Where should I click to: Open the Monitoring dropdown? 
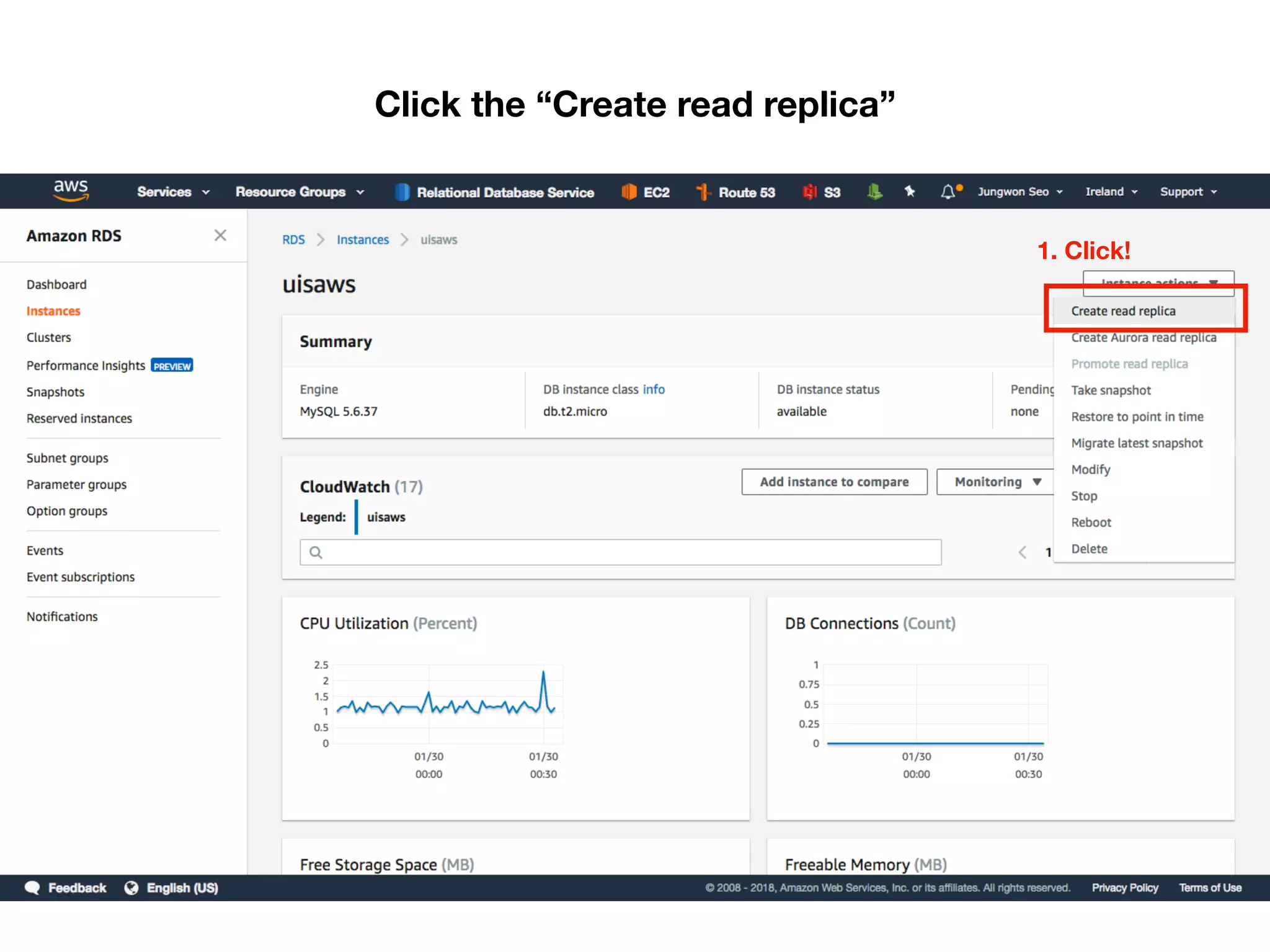pos(997,482)
